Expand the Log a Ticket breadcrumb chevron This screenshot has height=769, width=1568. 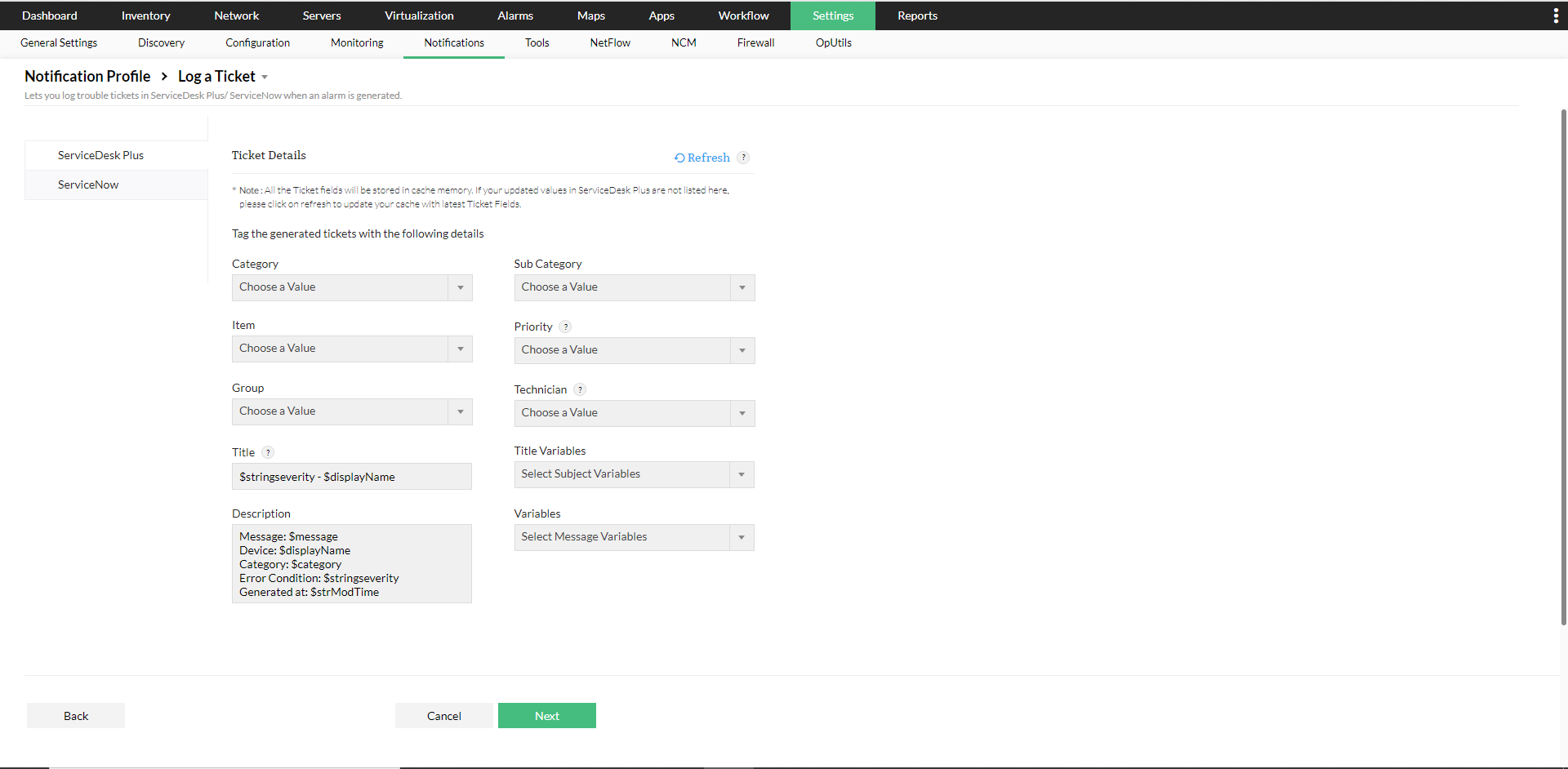tap(263, 77)
